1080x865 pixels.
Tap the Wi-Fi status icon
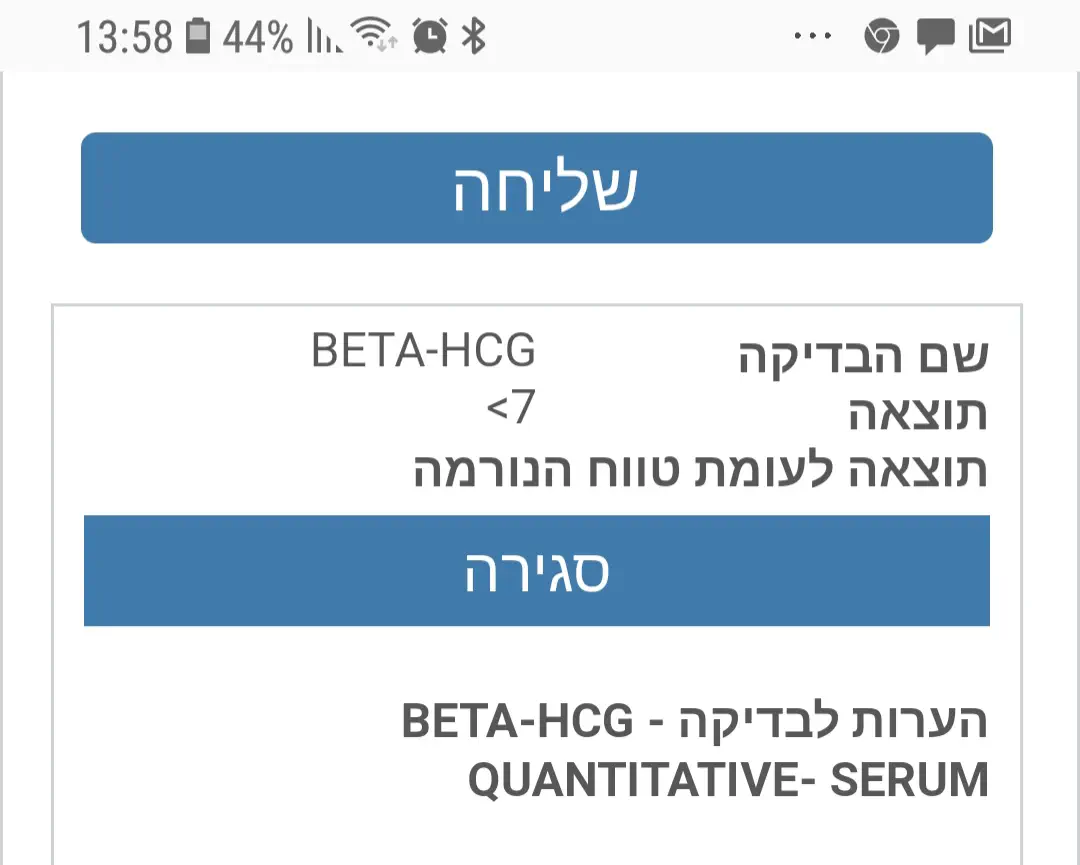pos(376,38)
